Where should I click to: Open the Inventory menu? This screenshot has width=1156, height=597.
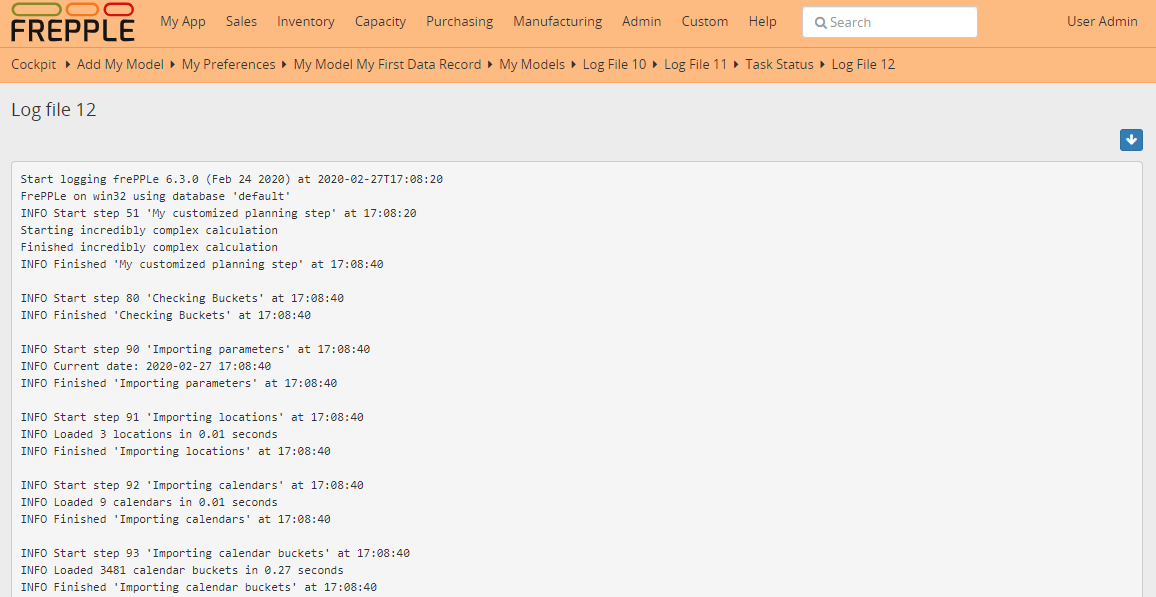[x=306, y=21]
